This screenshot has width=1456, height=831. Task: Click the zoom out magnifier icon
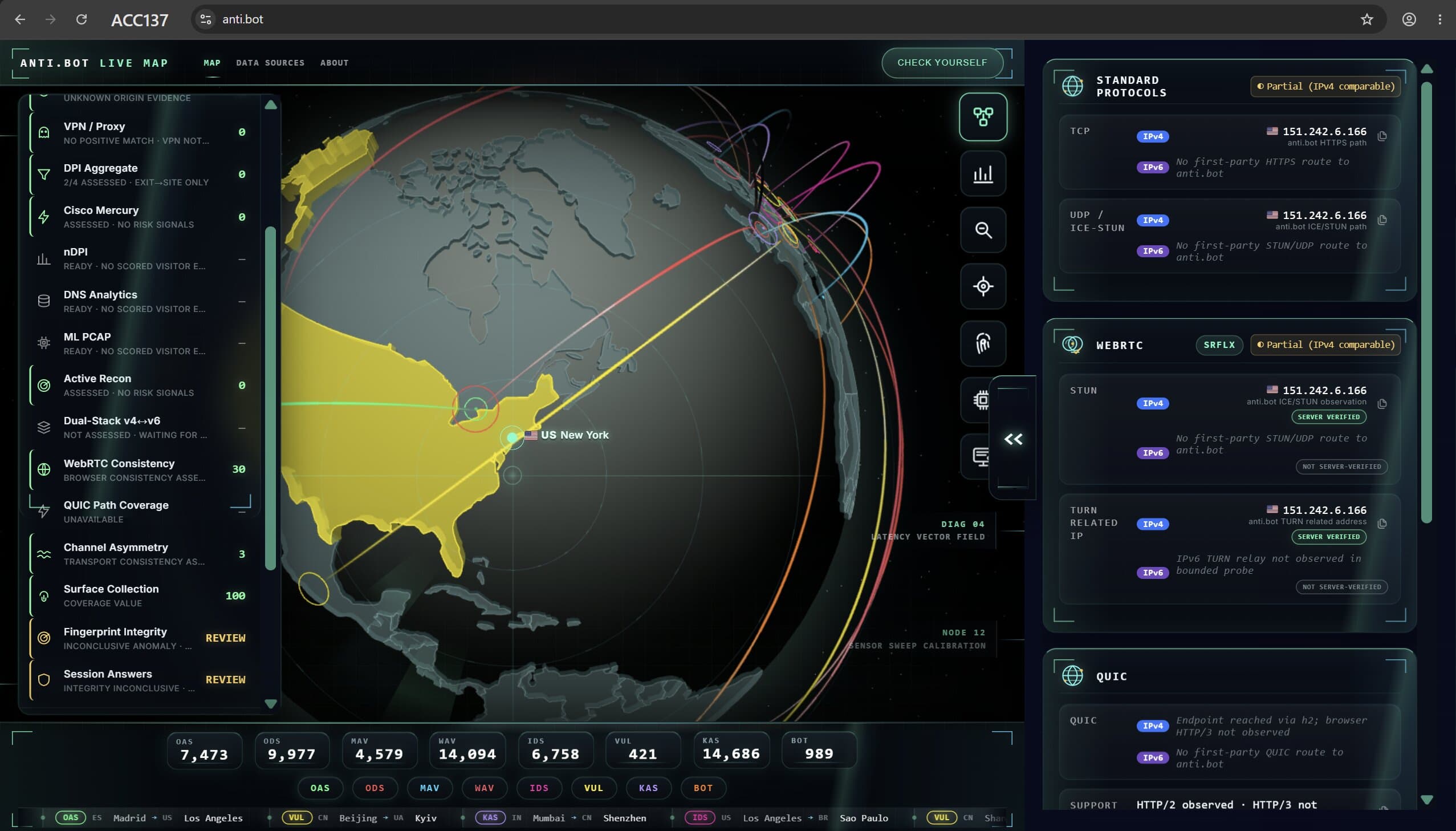(x=983, y=230)
